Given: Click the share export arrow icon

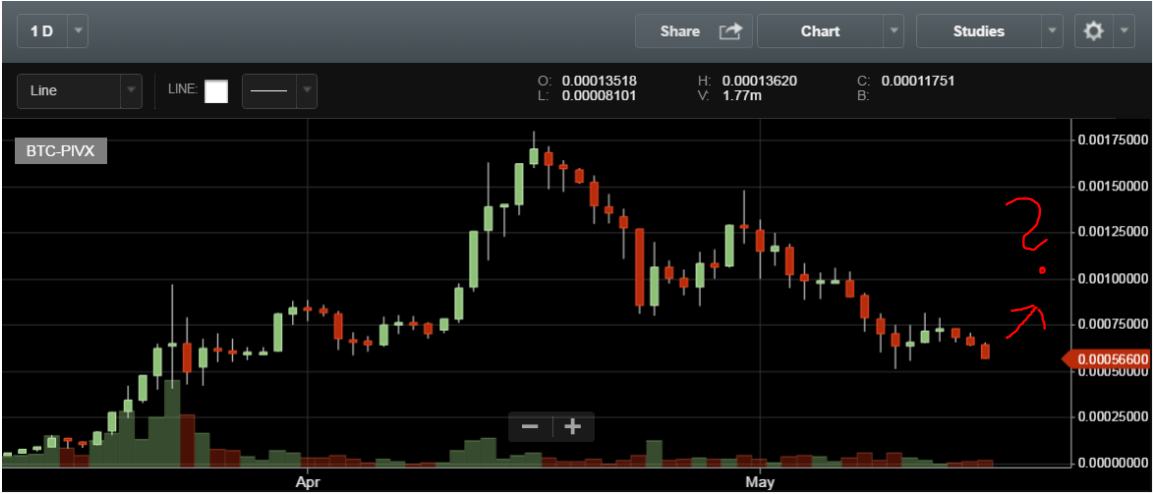Looking at the screenshot, I should tap(730, 31).
